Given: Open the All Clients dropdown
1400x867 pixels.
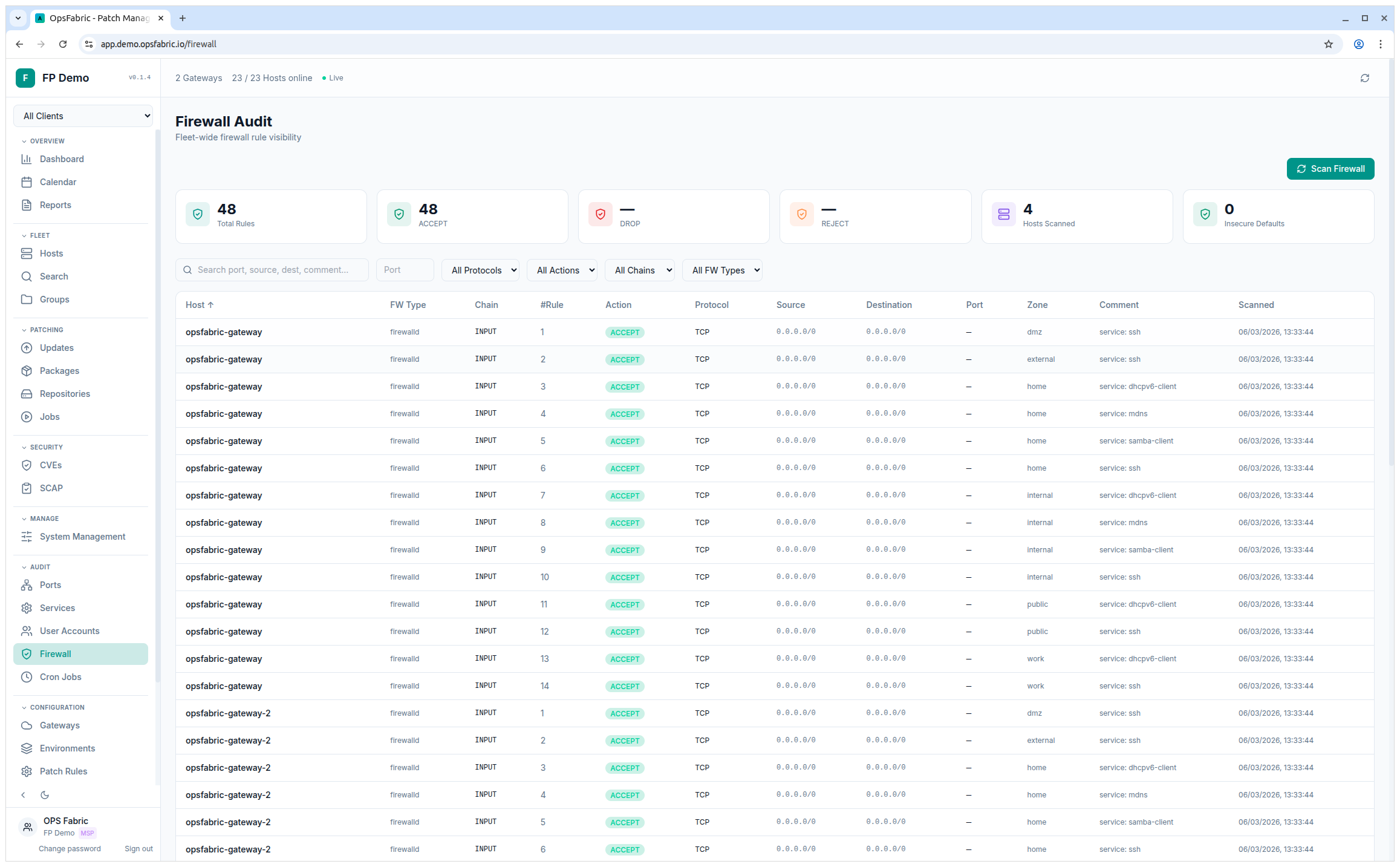Looking at the screenshot, I should [83, 116].
